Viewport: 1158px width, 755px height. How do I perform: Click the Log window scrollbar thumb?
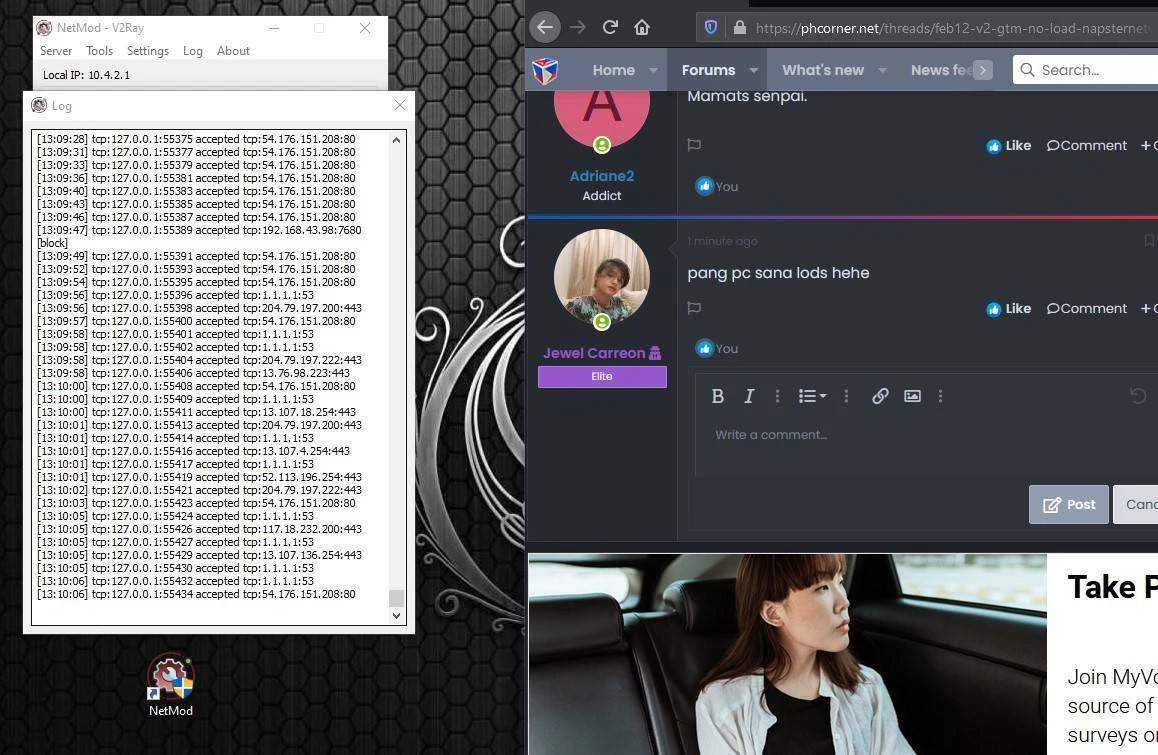coord(397,597)
